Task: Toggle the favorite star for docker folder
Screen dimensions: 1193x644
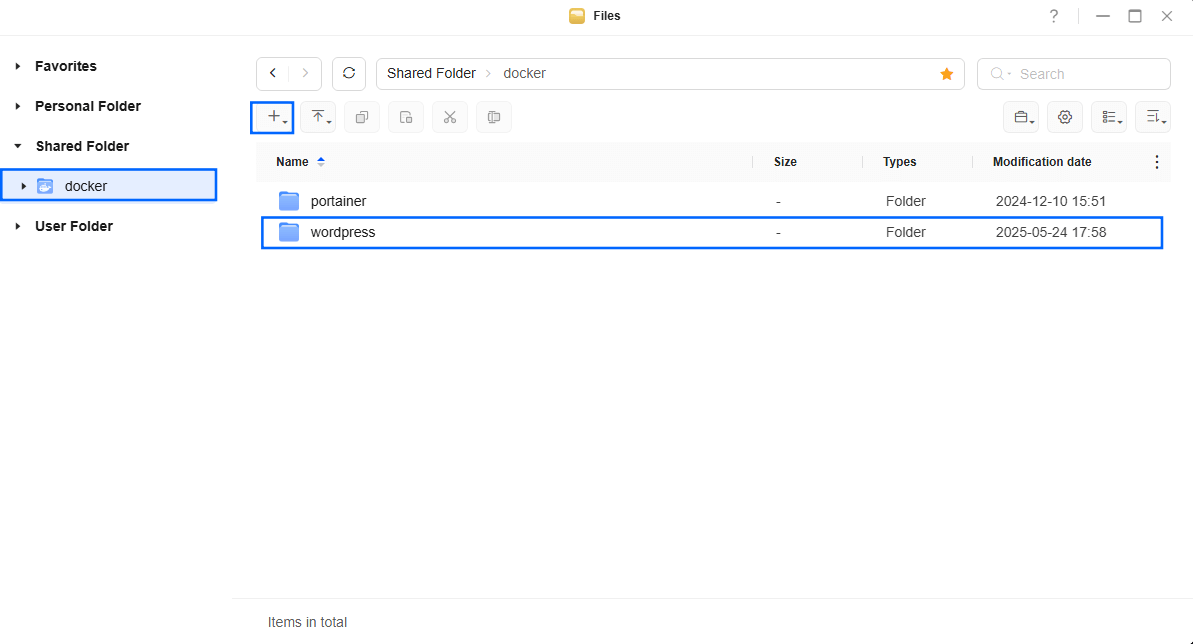Action: coord(946,74)
